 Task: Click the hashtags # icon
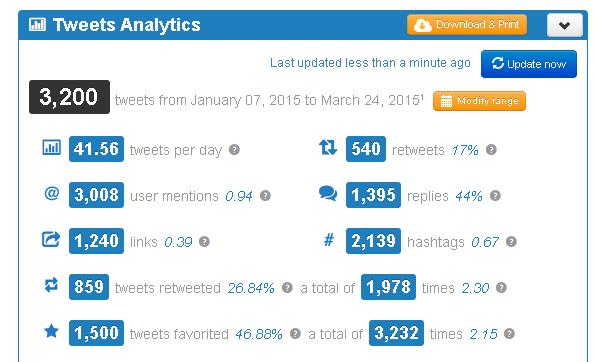coord(329,240)
